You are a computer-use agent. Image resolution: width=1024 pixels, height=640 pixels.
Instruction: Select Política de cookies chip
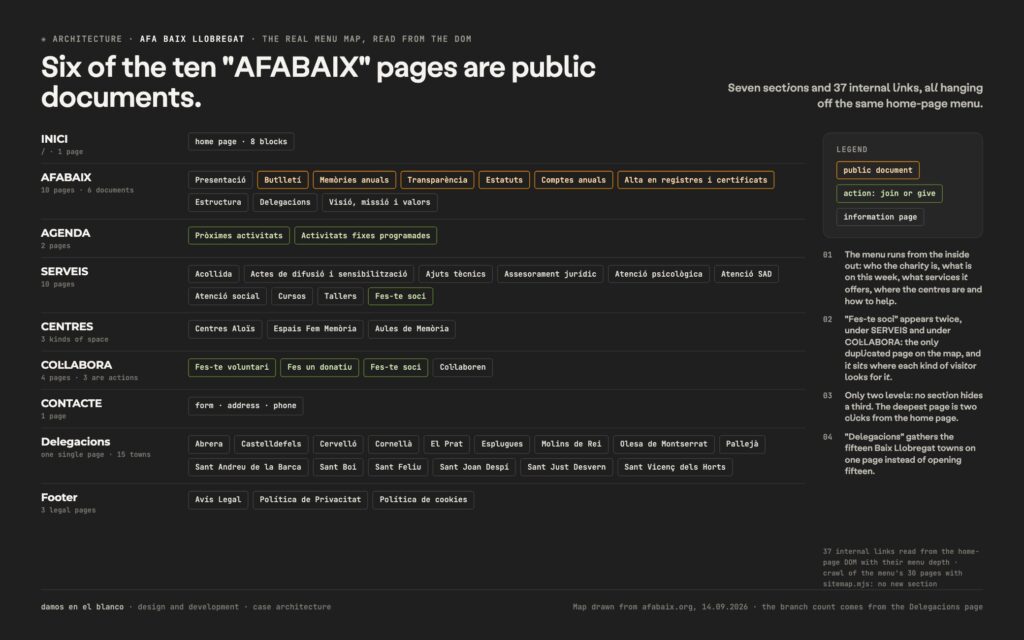[x=423, y=500]
